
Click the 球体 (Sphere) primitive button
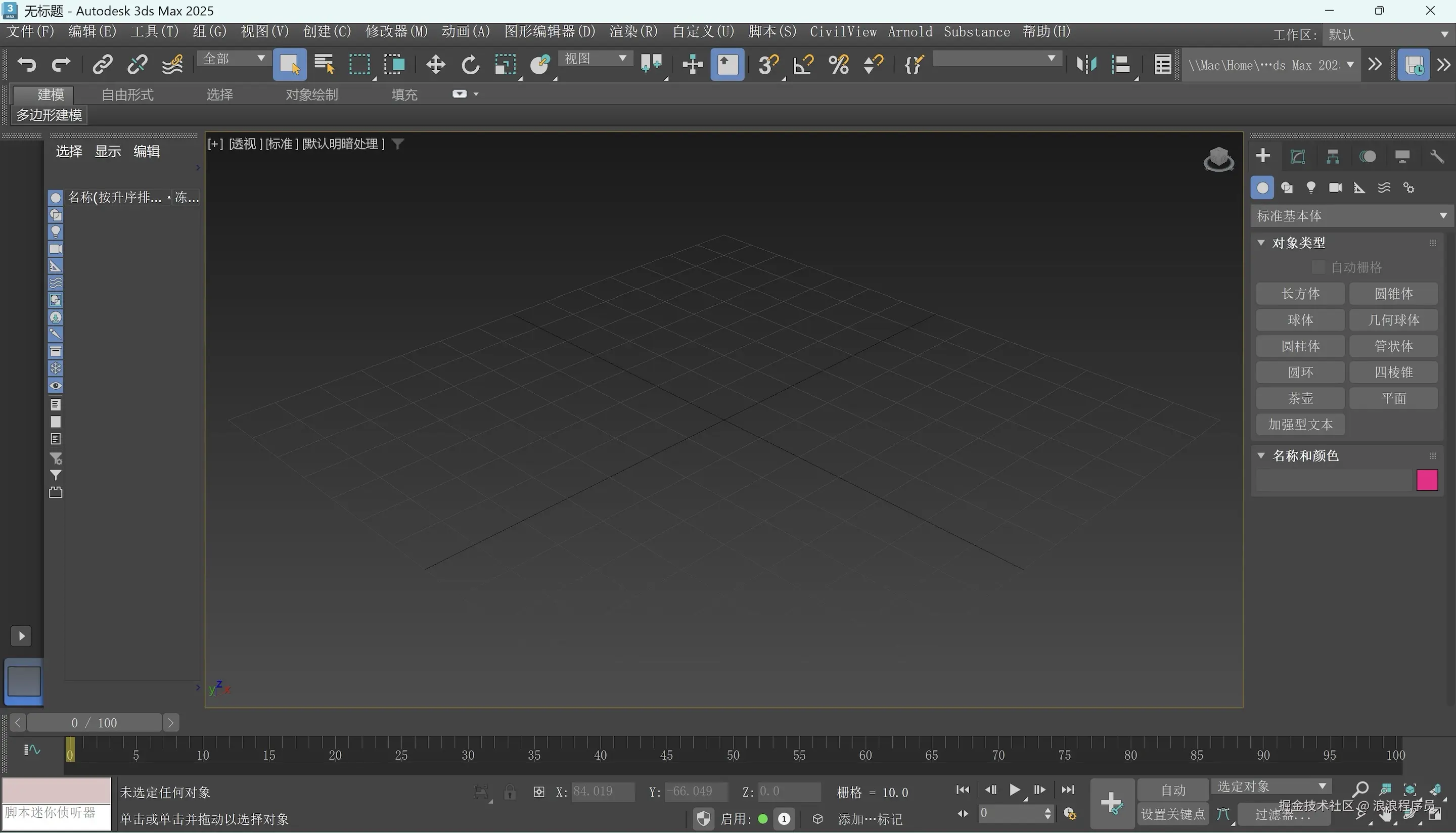tap(1300, 320)
